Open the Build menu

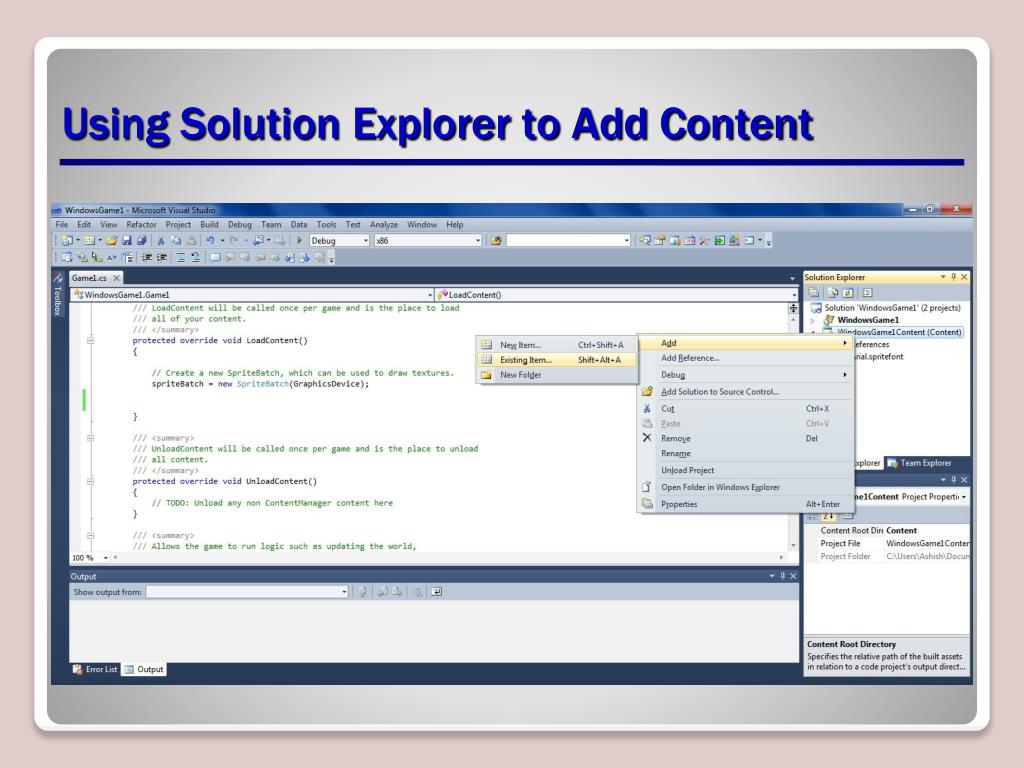[209, 224]
